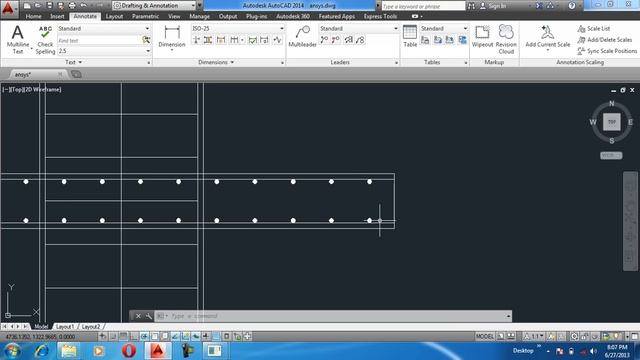Toggle Infer Constraints in status bar
This screenshot has height=360, width=640.
102,337
